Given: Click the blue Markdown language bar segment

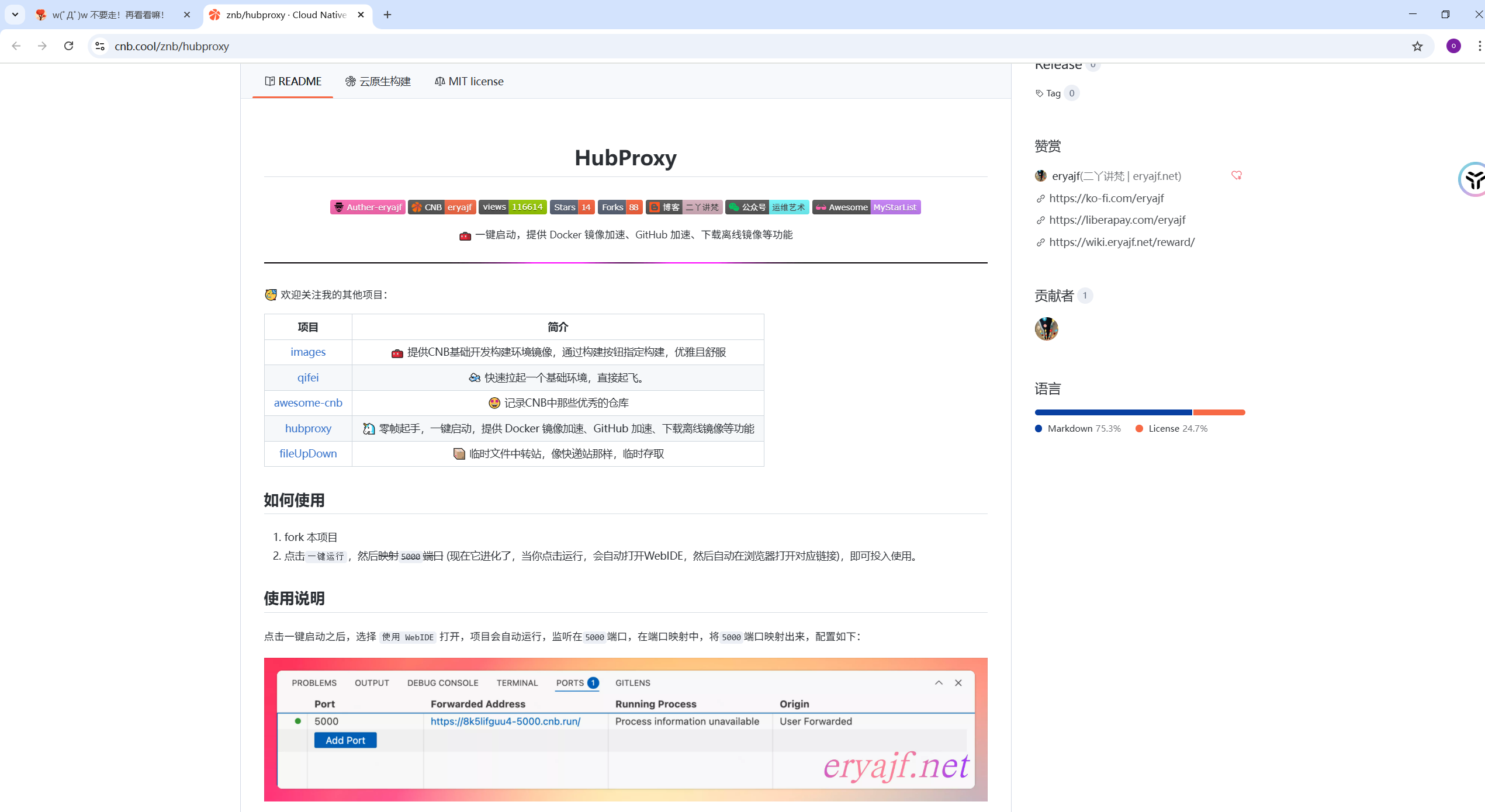Looking at the screenshot, I should click(1113, 412).
